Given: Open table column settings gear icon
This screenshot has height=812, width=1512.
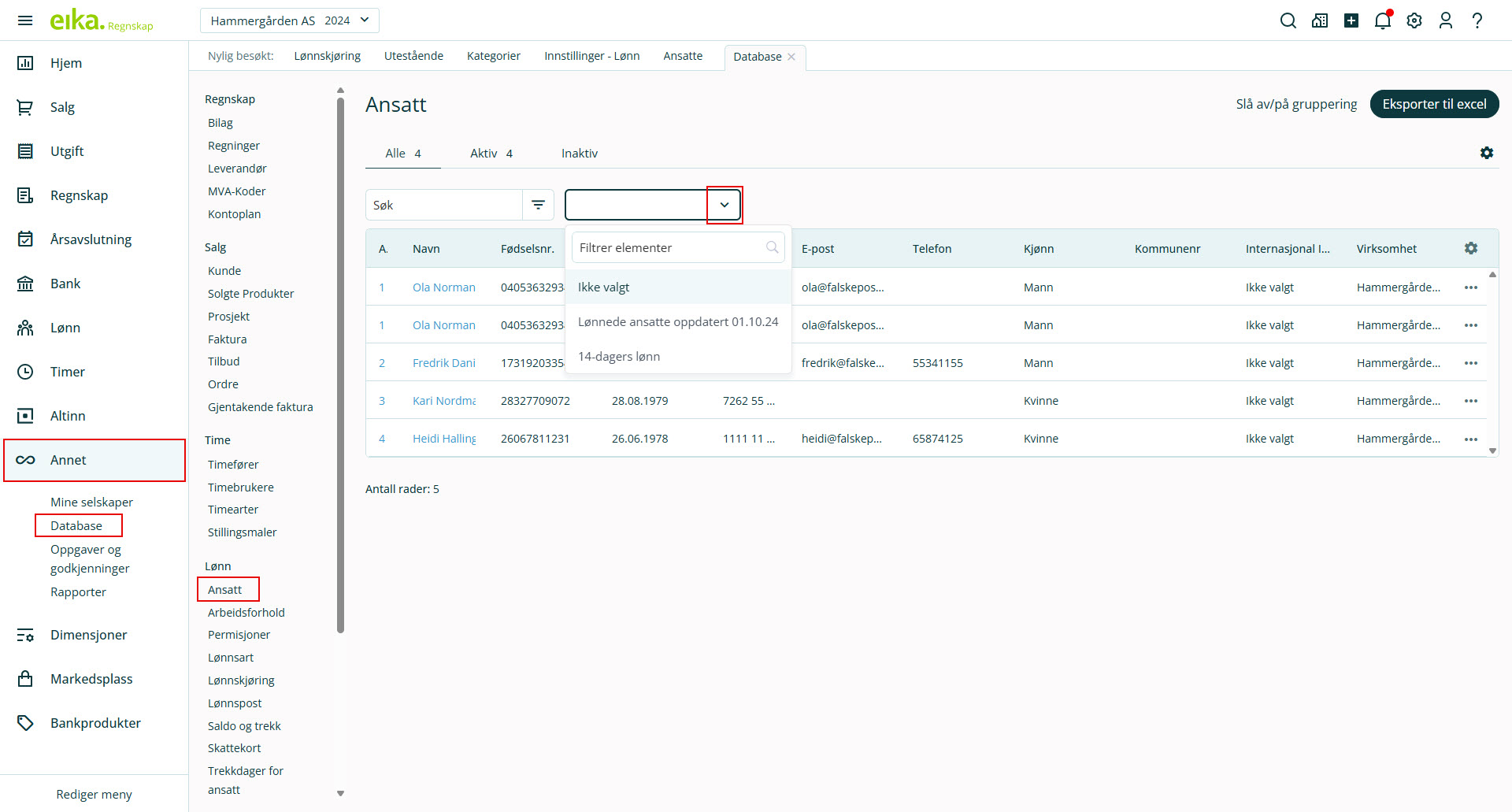Looking at the screenshot, I should (1470, 248).
